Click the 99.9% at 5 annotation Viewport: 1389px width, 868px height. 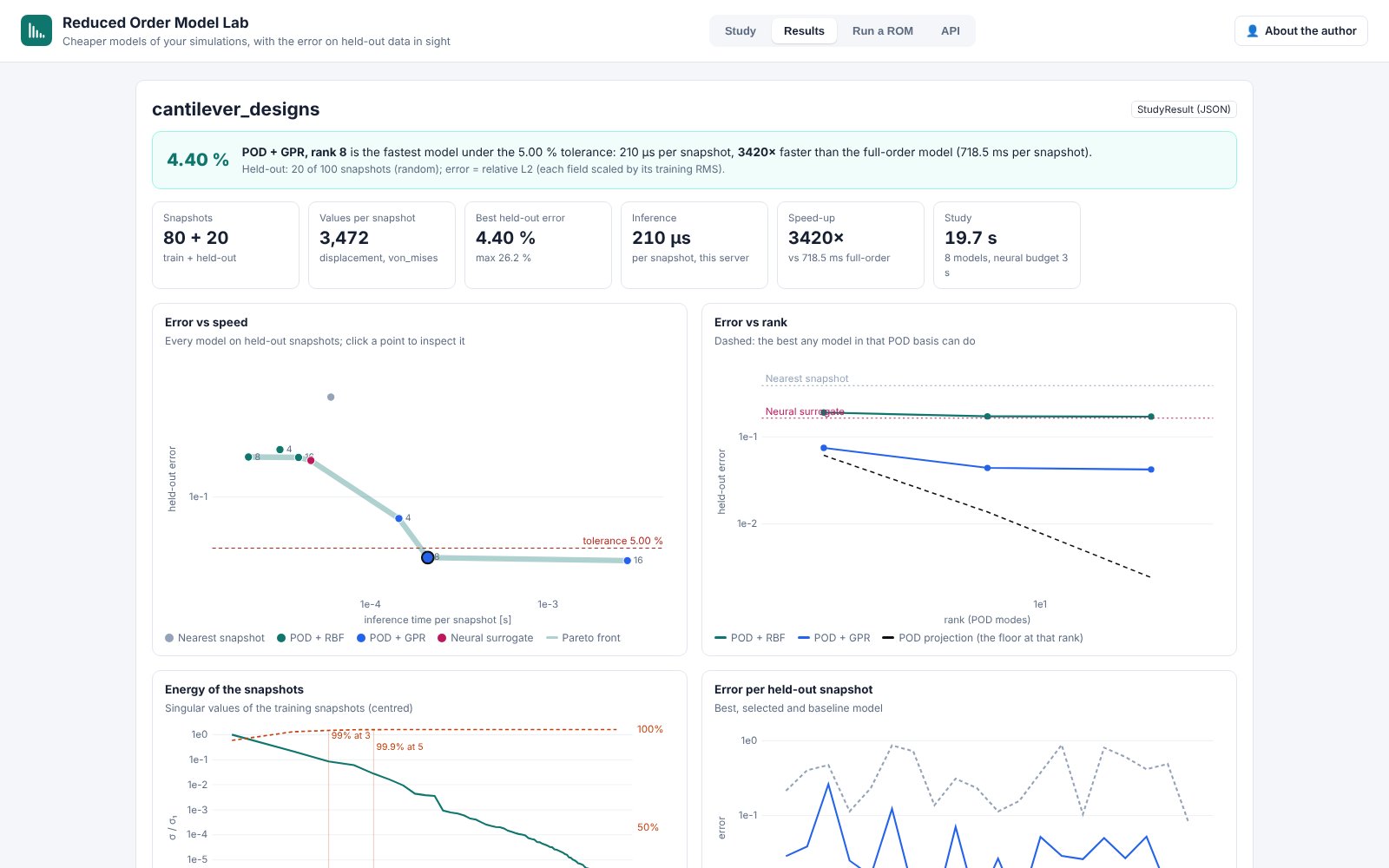click(399, 746)
